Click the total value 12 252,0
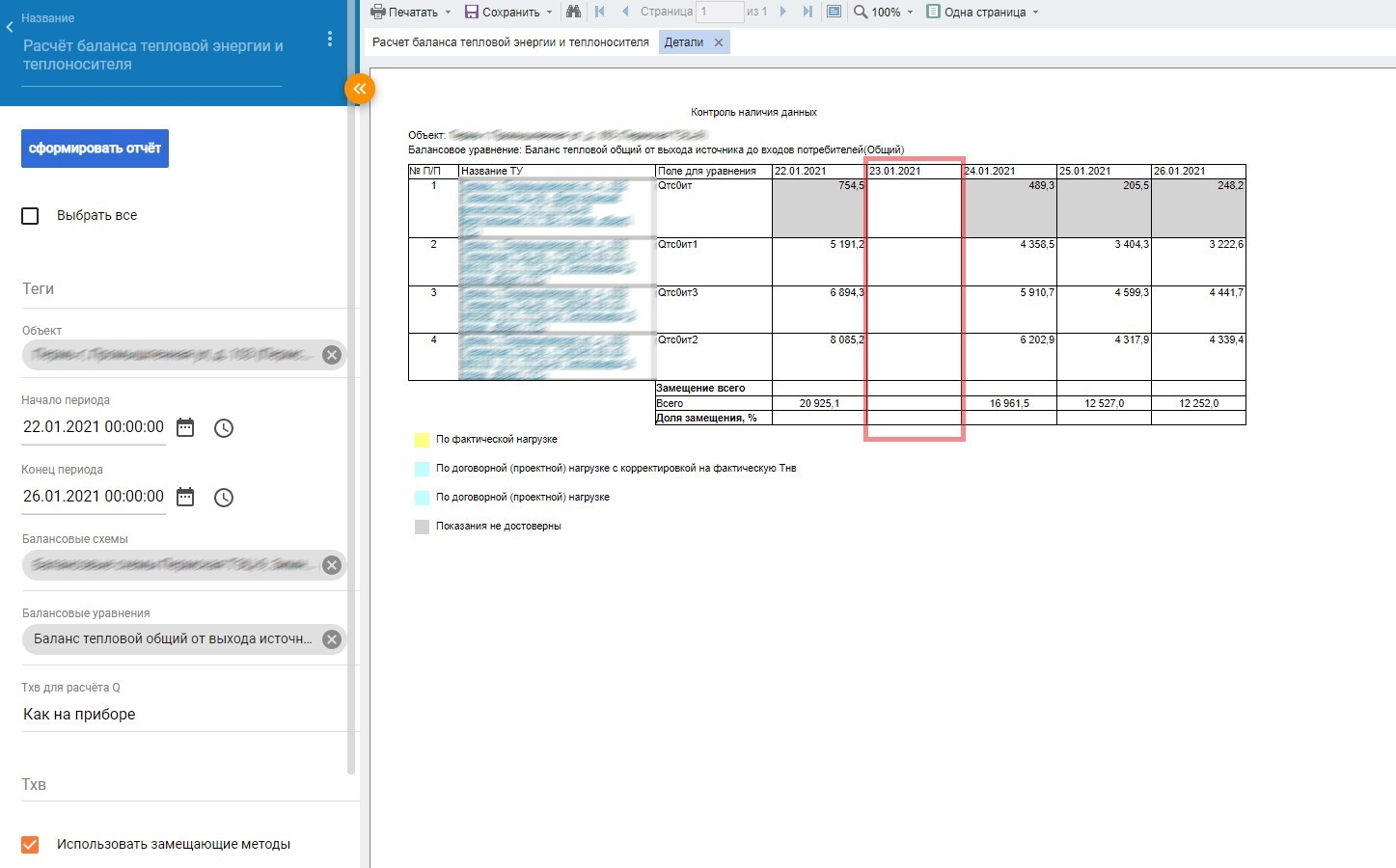This screenshot has height=868, width=1396. pyautogui.click(x=1198, y=403)
